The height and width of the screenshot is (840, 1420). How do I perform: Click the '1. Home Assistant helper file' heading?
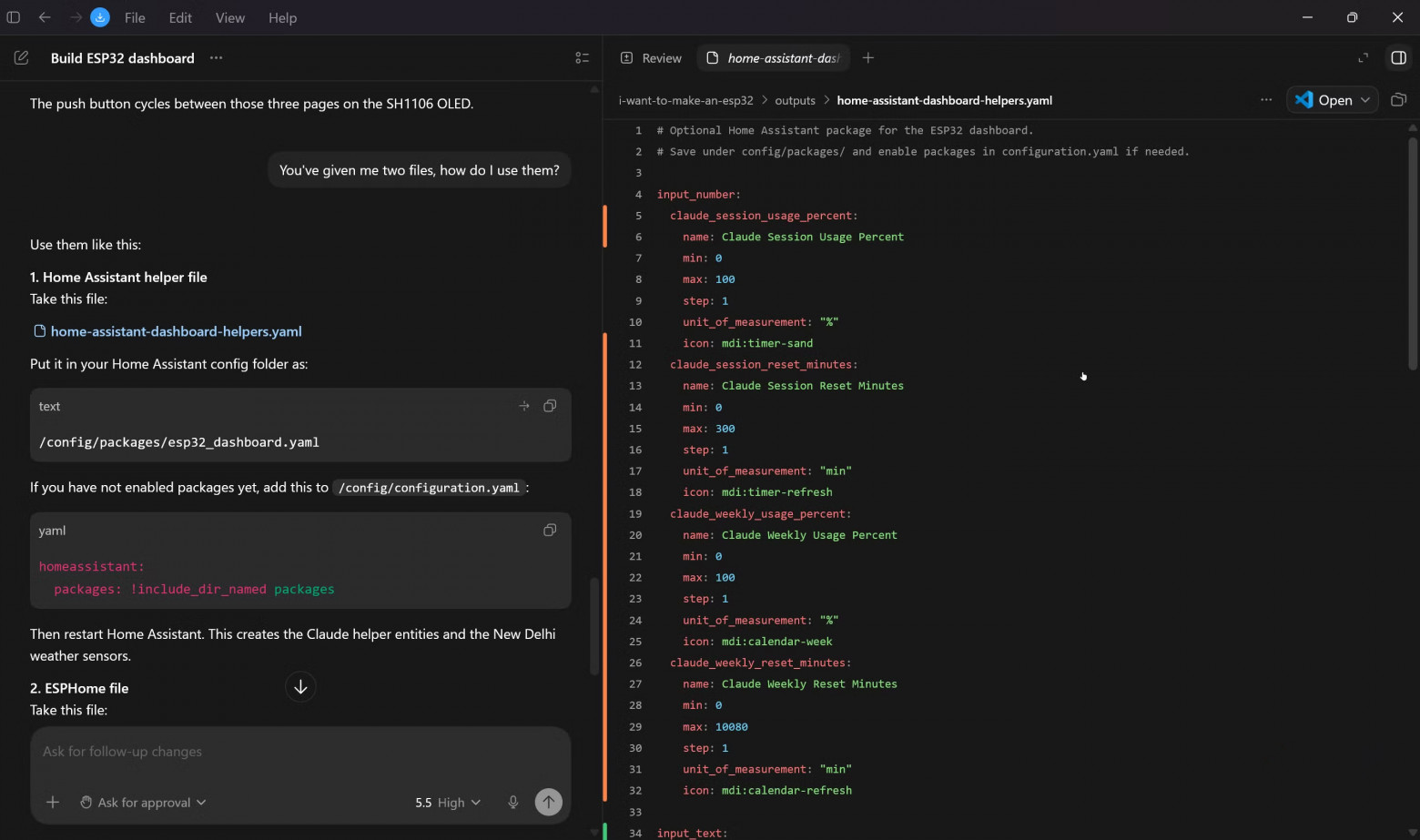[x=118, y=277]
